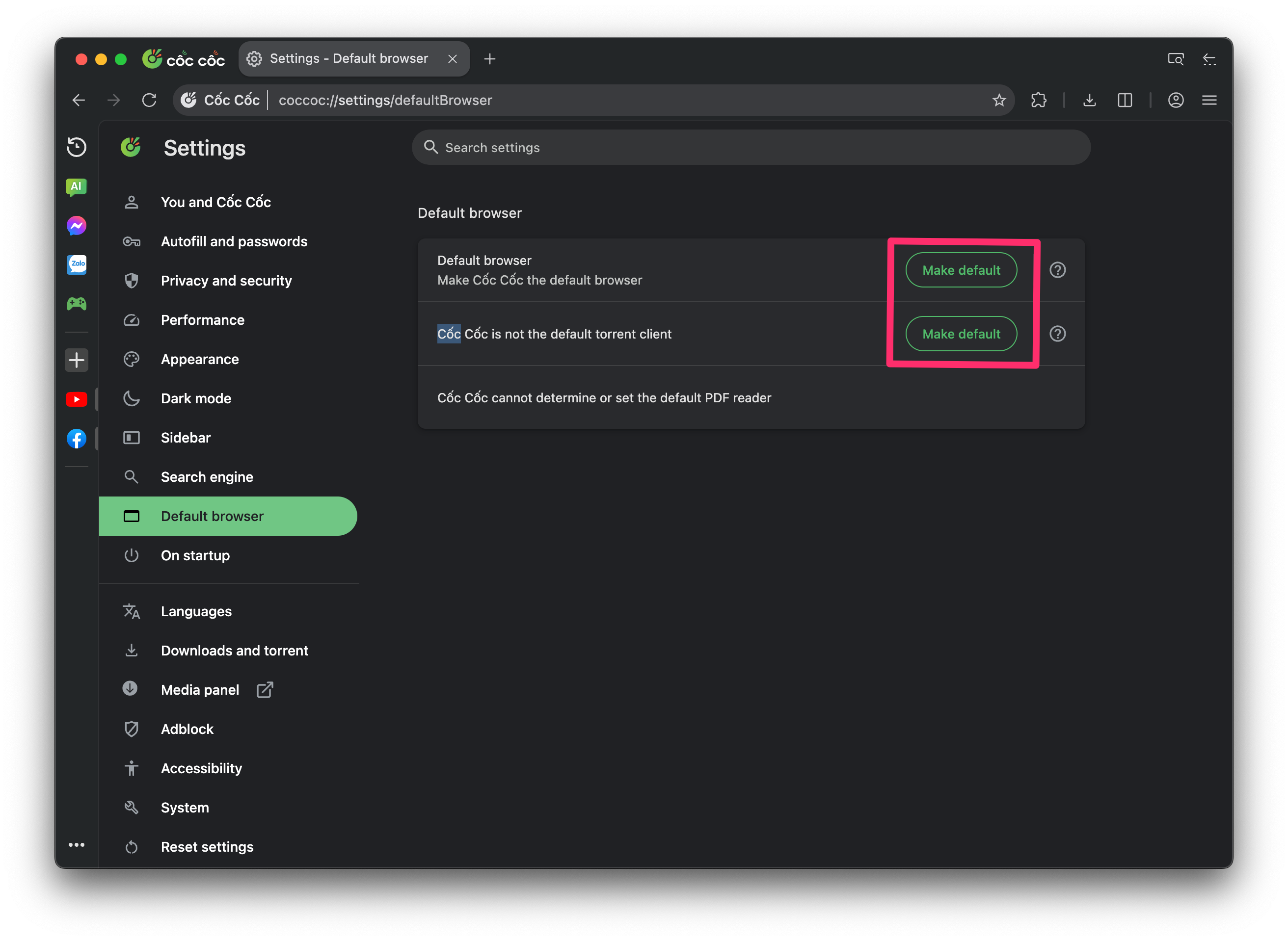Open a new tab with plus button
Screen dimensions: 1288x941
pyautogui.click(x=489, y=59)
